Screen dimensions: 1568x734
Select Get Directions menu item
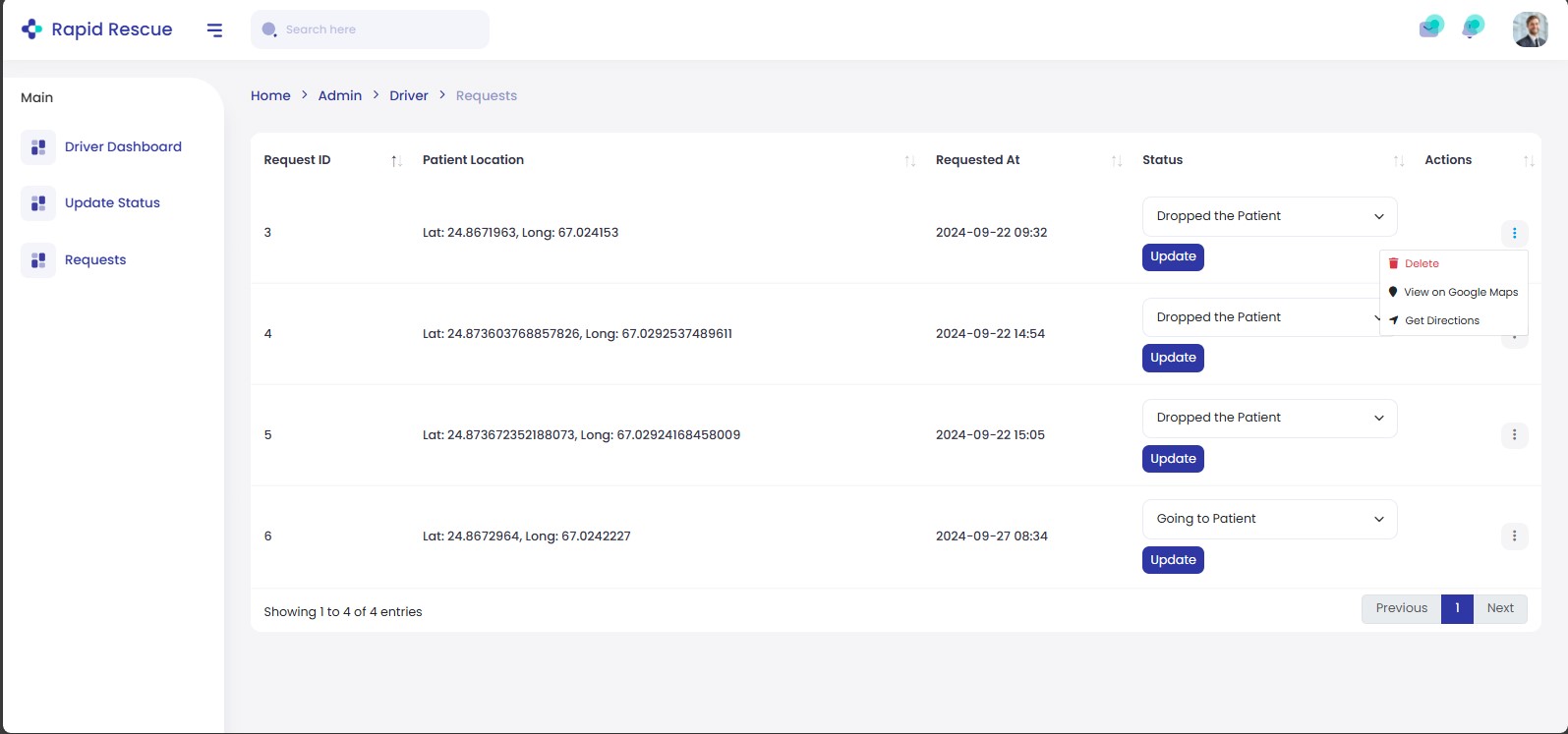coord(1441,320)
